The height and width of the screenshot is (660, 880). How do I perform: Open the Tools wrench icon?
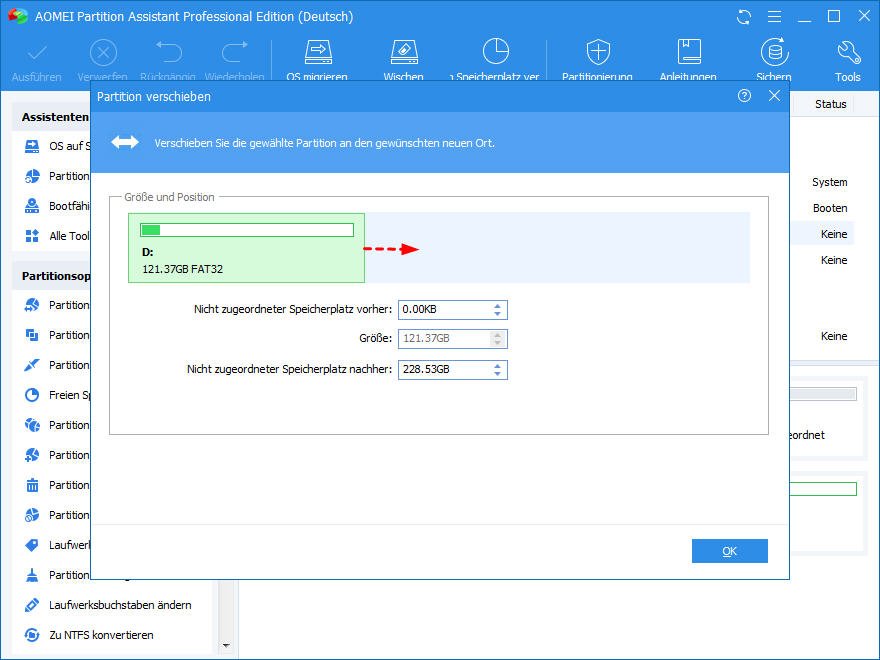848,52
